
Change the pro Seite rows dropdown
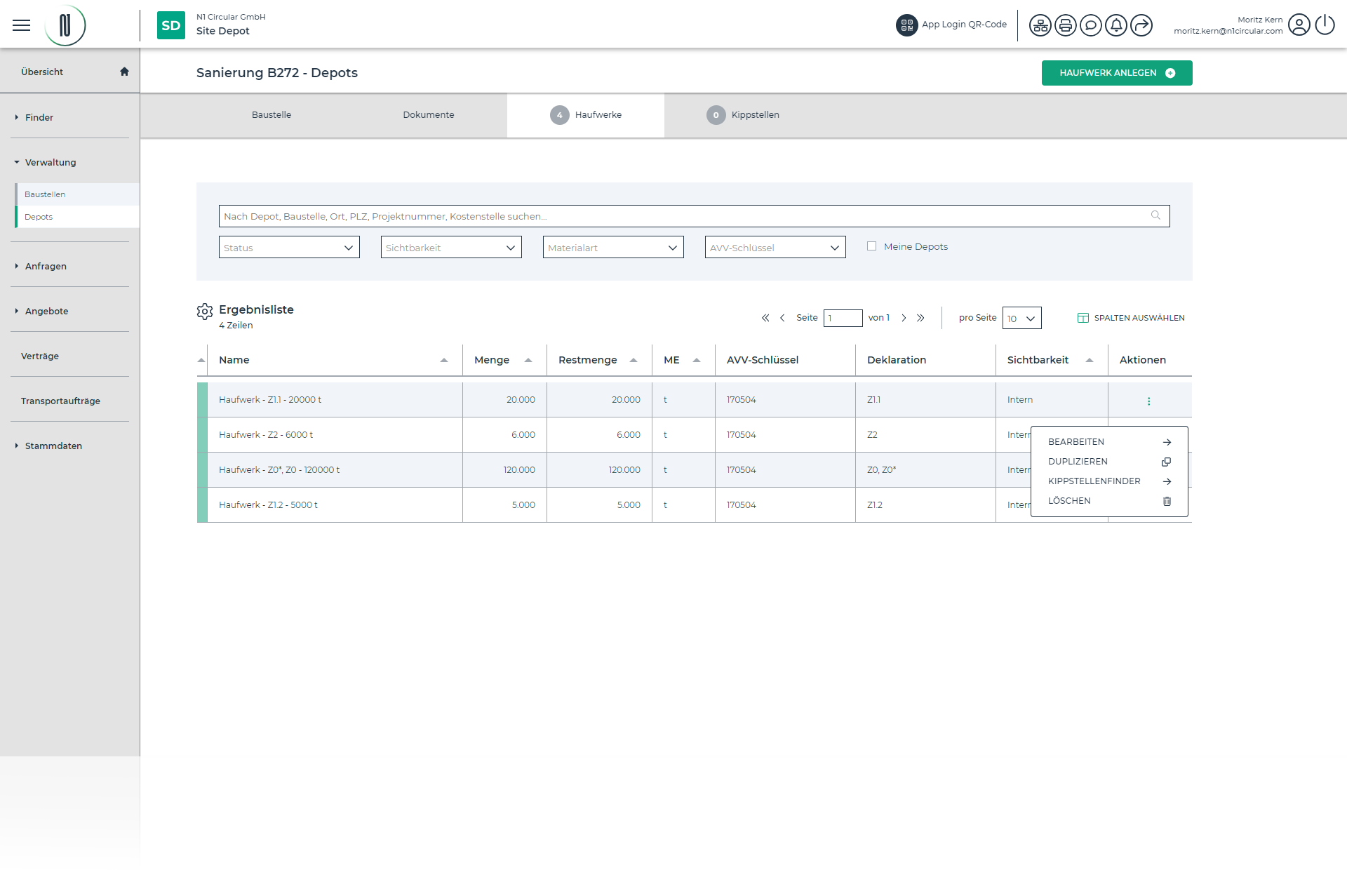point(1021,319)
